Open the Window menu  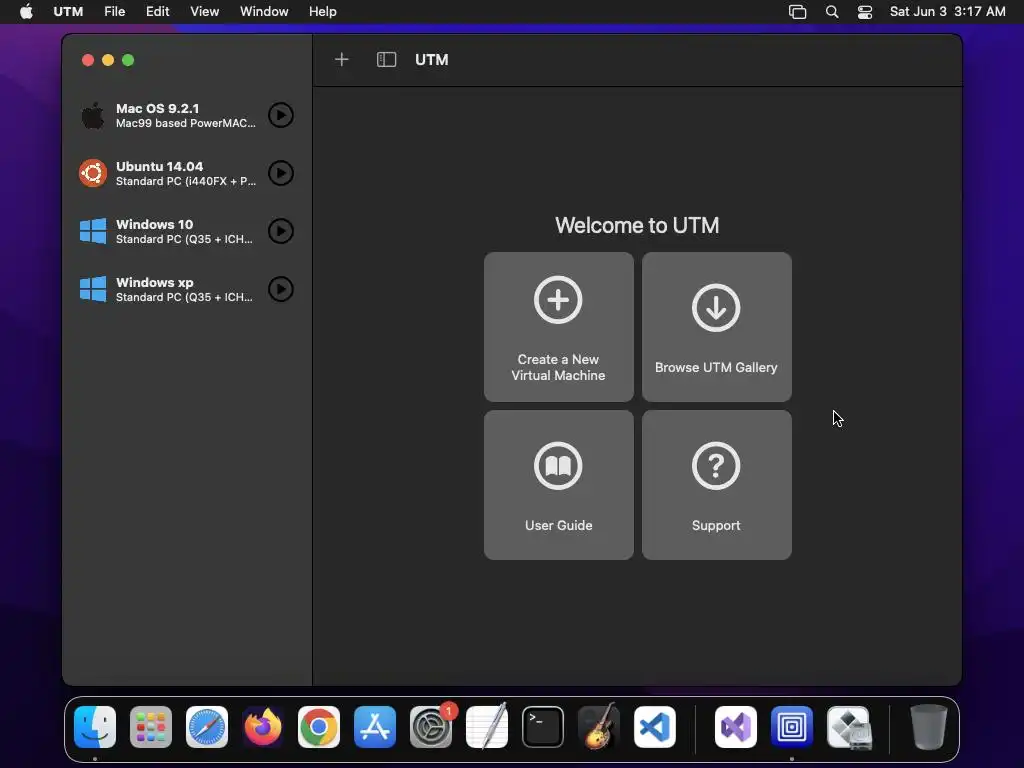click(264, 12)
